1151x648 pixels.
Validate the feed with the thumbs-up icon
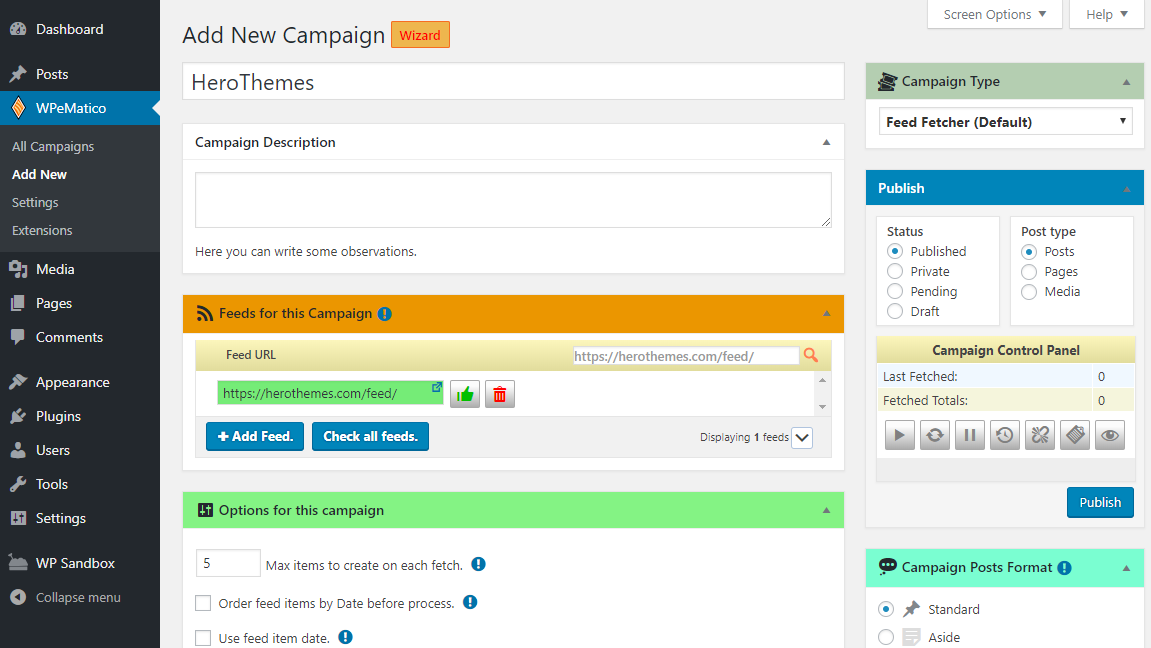[x=464, y=393]
